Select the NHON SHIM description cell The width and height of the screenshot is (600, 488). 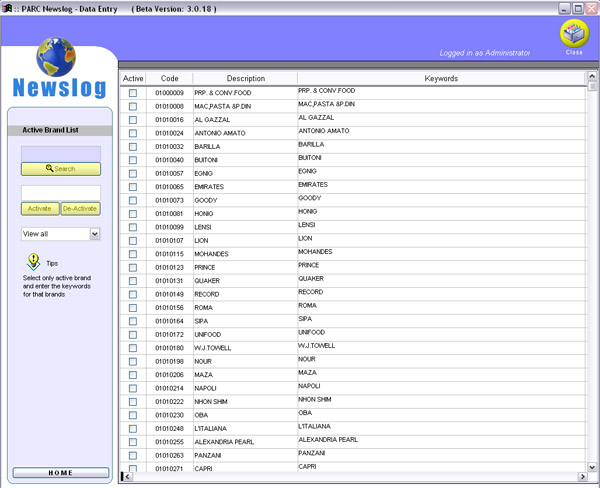245,401
